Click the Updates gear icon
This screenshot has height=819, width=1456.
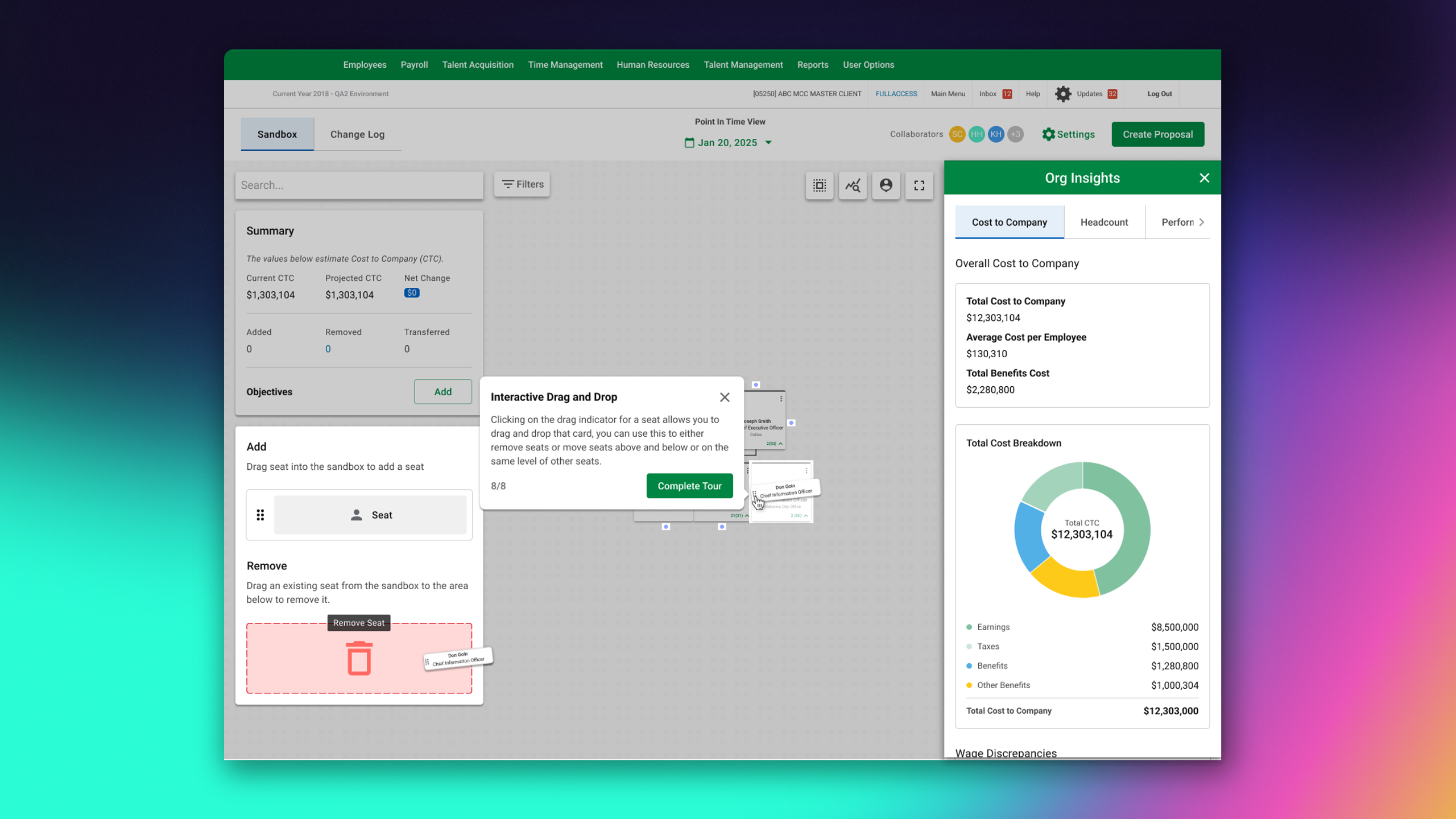tap(1063, 94)
